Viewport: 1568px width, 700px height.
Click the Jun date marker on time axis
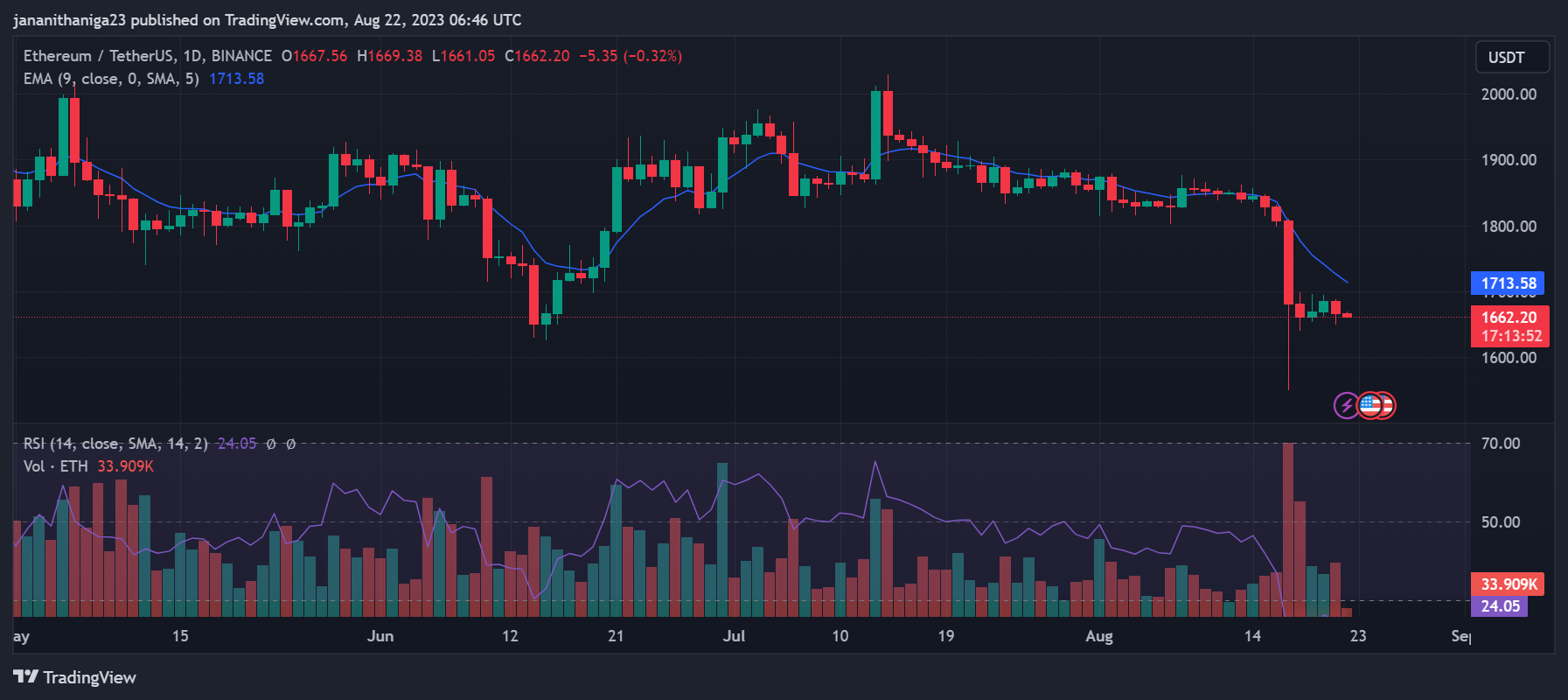[x=380, y=636]
